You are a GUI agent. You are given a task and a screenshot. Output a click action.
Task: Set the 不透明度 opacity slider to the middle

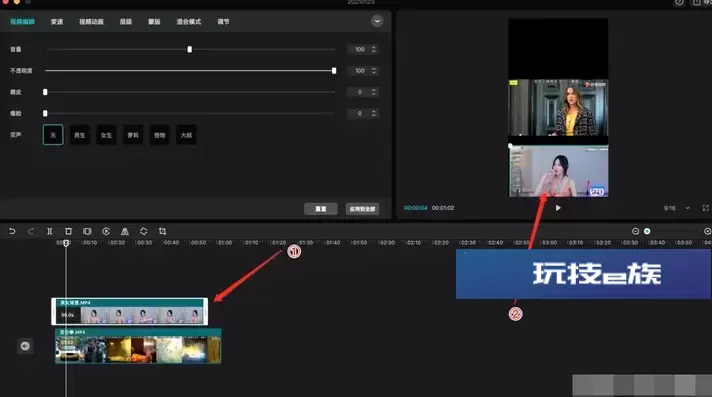point(190,71)
